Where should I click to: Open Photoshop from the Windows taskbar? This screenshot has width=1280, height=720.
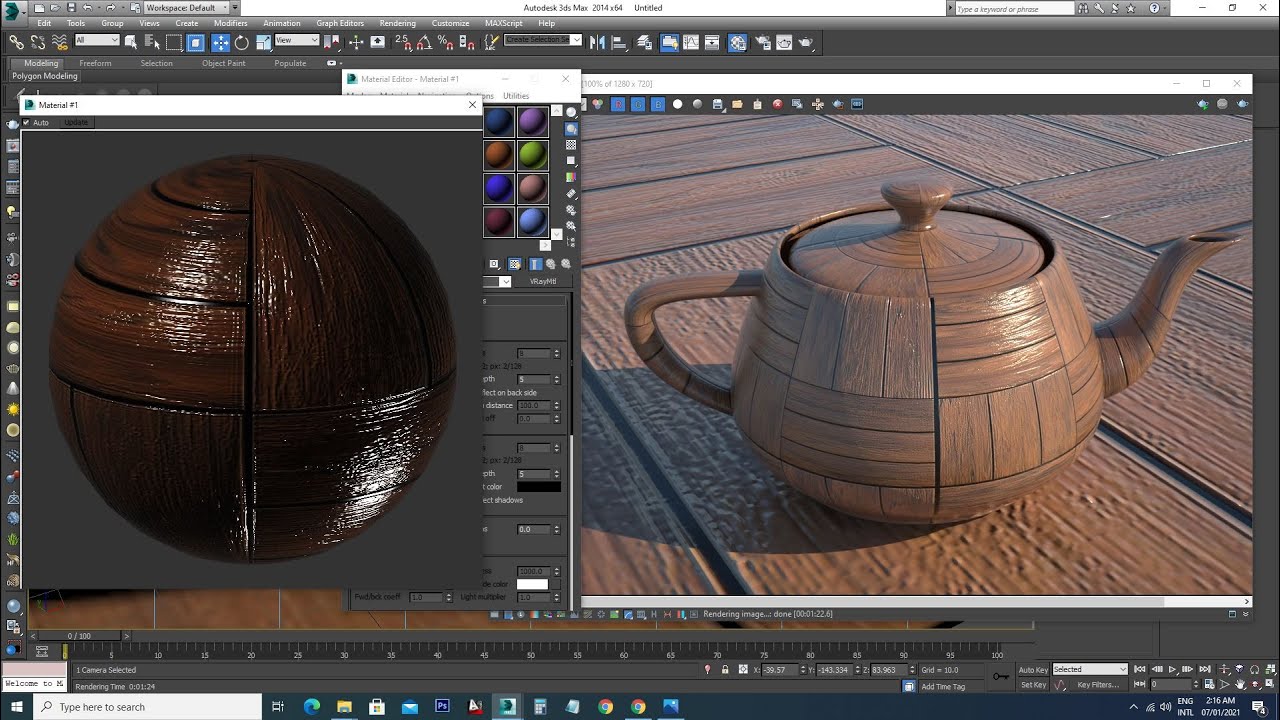click(x=442, y=707)
